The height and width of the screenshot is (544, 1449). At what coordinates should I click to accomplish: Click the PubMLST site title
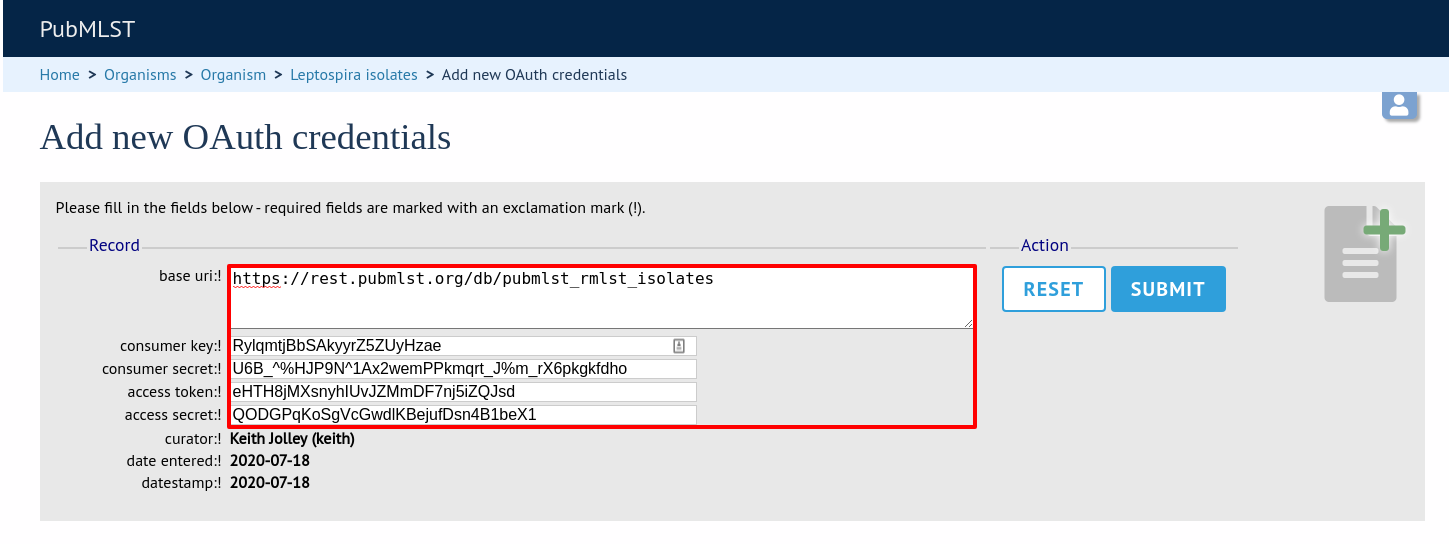[87, 29]
